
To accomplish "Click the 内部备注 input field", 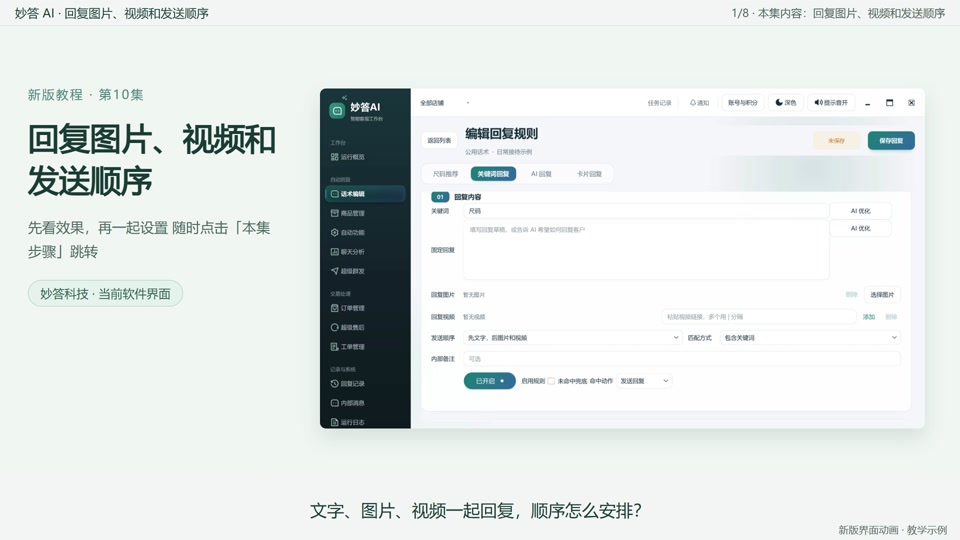I will point(681,359).
